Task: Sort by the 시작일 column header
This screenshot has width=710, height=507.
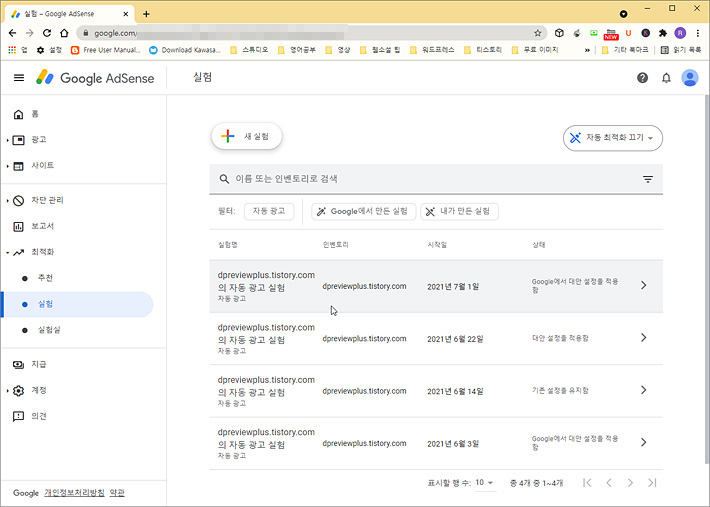Action: [x=437, y=245]
